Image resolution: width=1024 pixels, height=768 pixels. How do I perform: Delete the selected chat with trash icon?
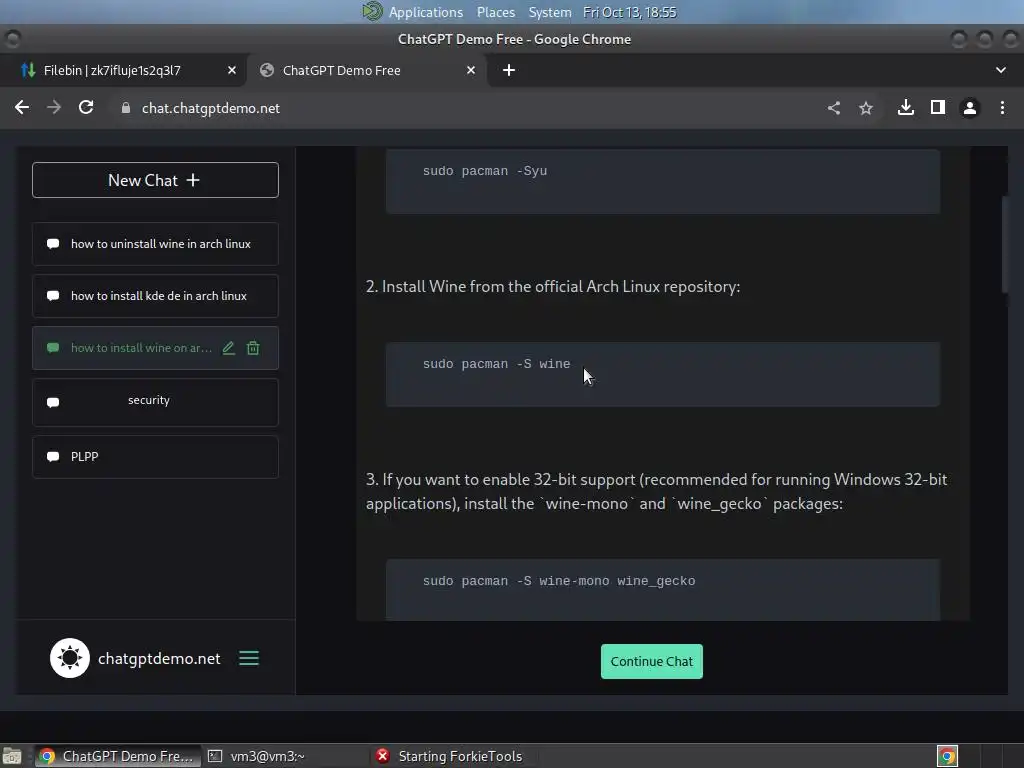tap(253, 348)
